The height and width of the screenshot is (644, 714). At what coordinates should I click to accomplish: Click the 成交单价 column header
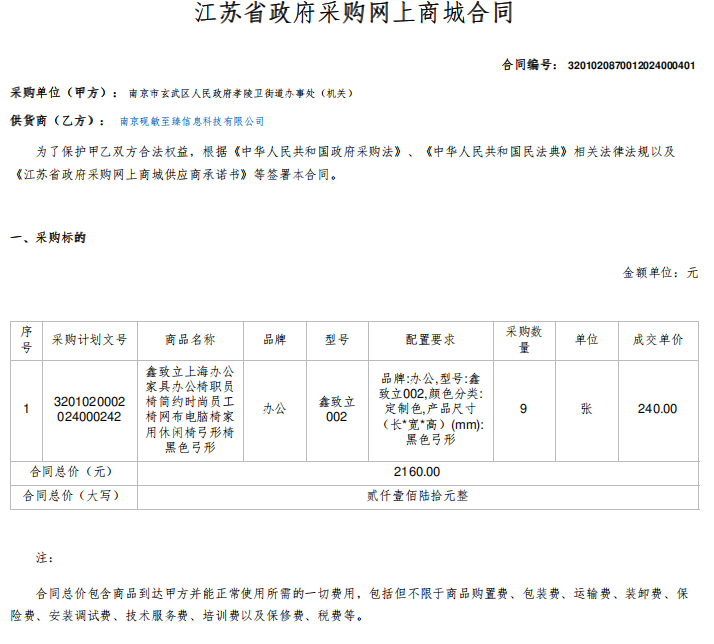pos(657,340)
